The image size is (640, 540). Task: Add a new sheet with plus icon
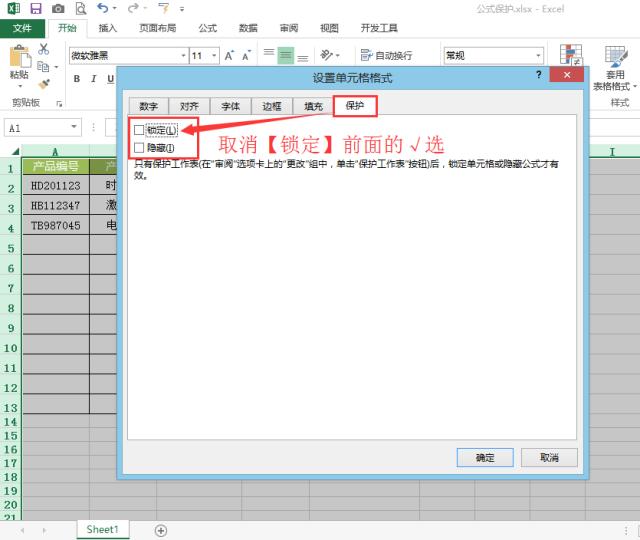click(x=161, y=531)
